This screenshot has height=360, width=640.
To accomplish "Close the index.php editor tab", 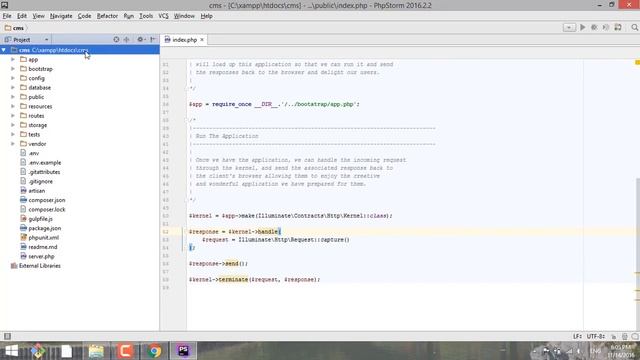I will (x=202, y=40).
